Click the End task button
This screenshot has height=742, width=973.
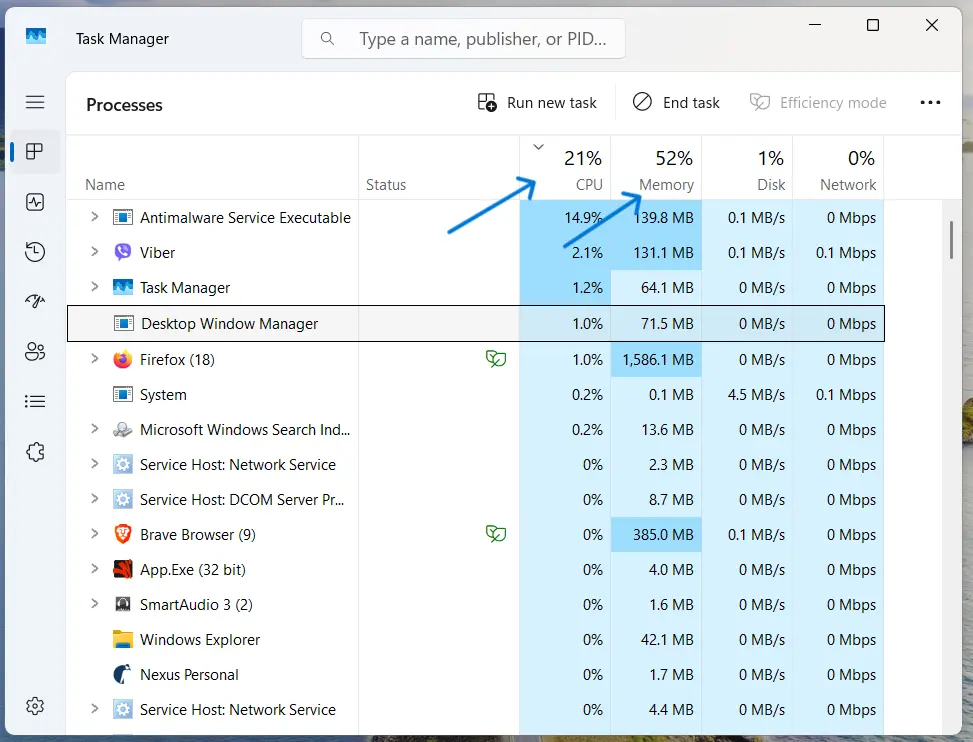pyautogui.click(x=676, y=102)
